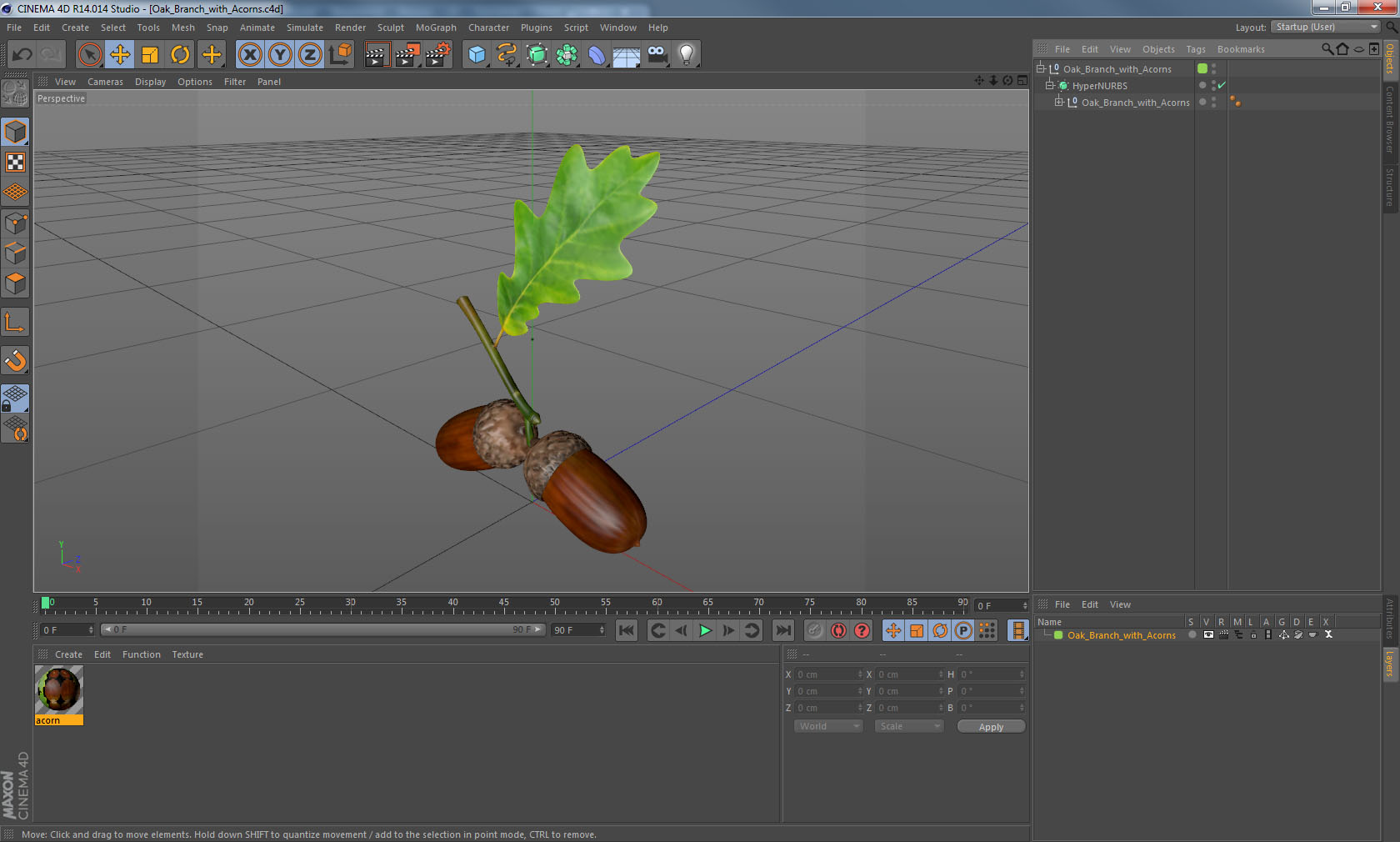The image size is (1400, 842).
Task: Enable Polygons mode
Action: pos(15,283)
